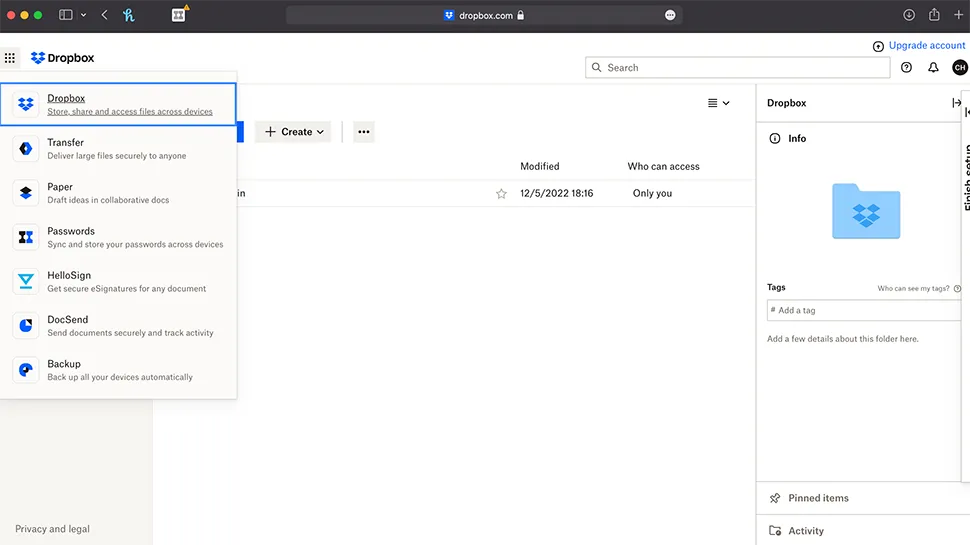Open the help question mark icon
This screenshot has height=545, width=970.
point(906,68)
